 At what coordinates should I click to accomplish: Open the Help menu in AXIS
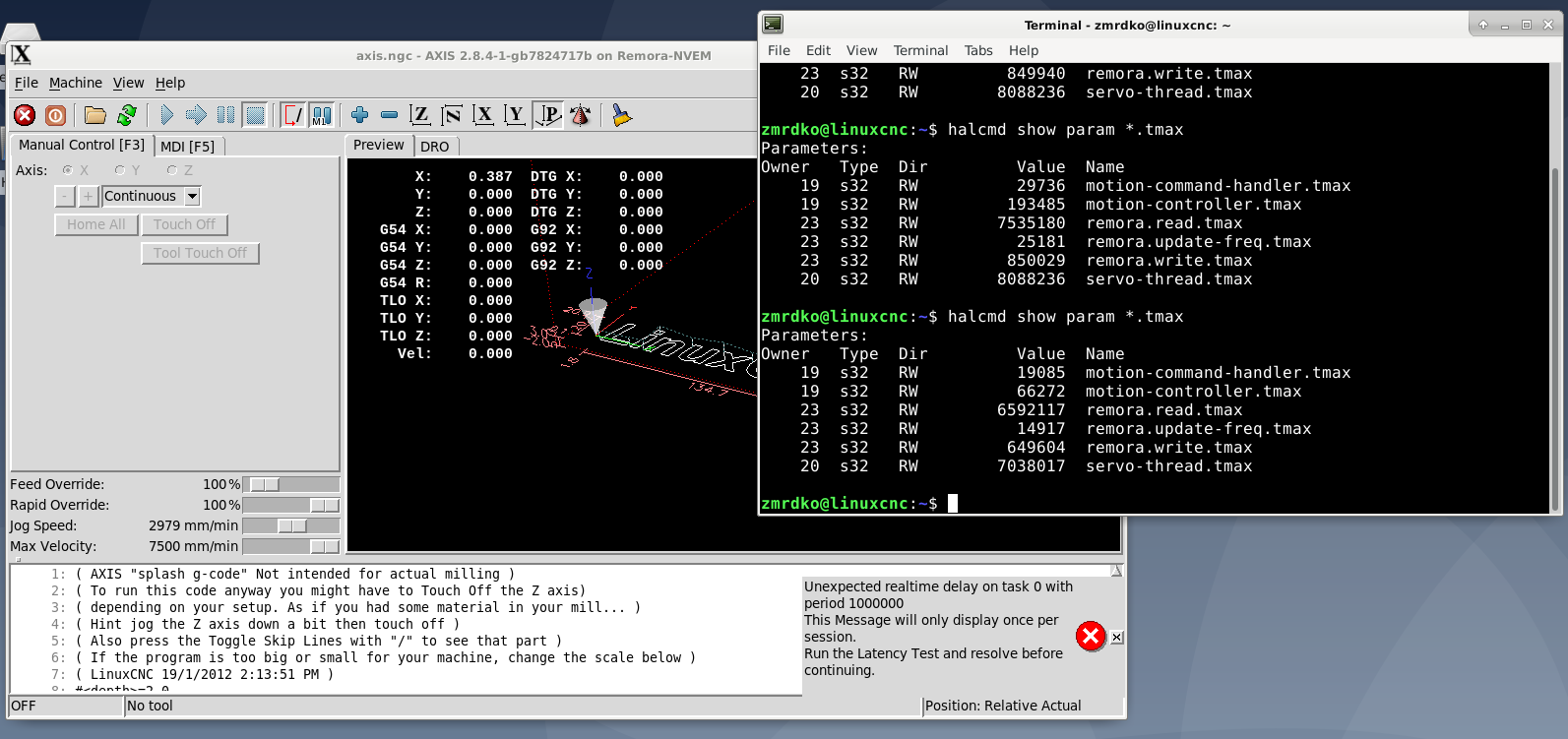170,83
